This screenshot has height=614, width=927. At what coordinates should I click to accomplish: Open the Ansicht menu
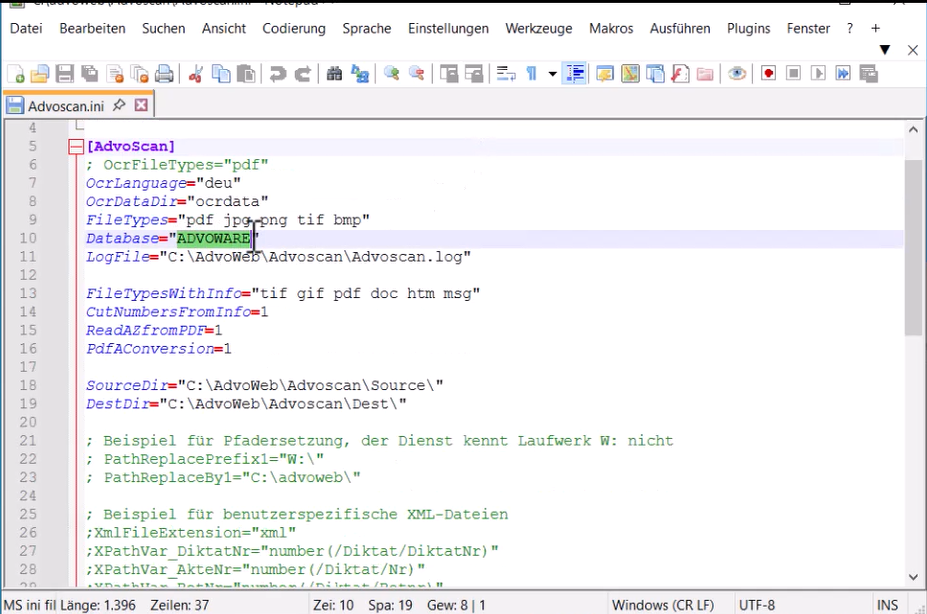point(223,28)
